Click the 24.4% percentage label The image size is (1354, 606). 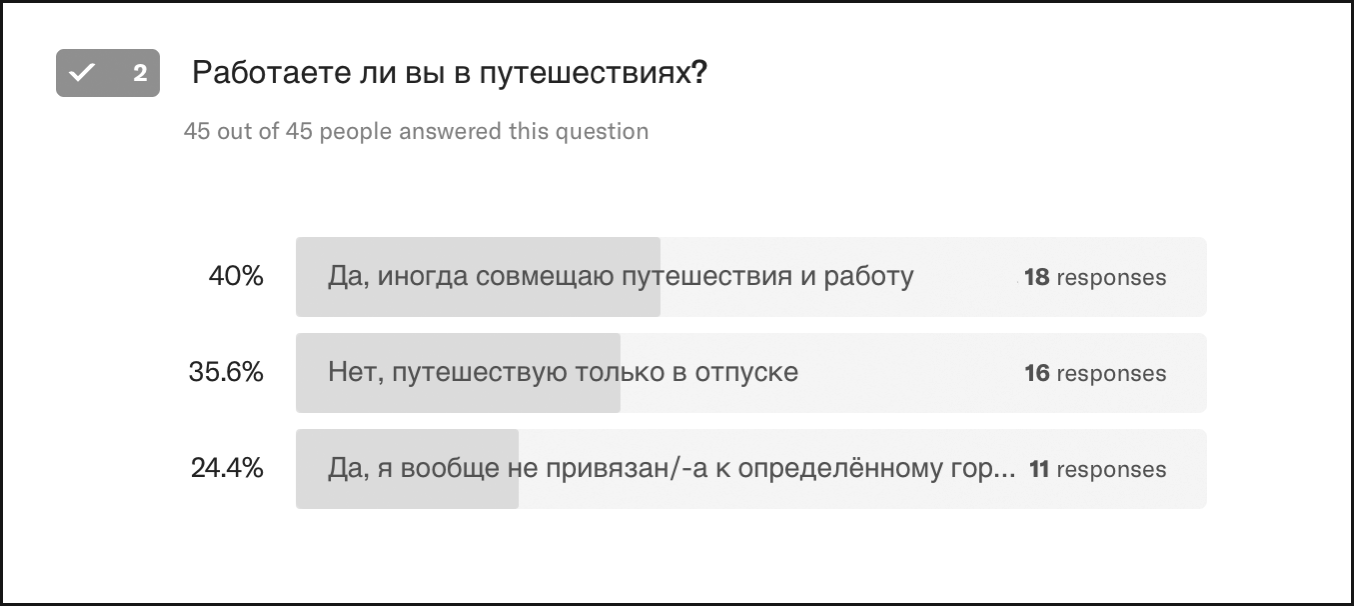click(x=227, y=469)
